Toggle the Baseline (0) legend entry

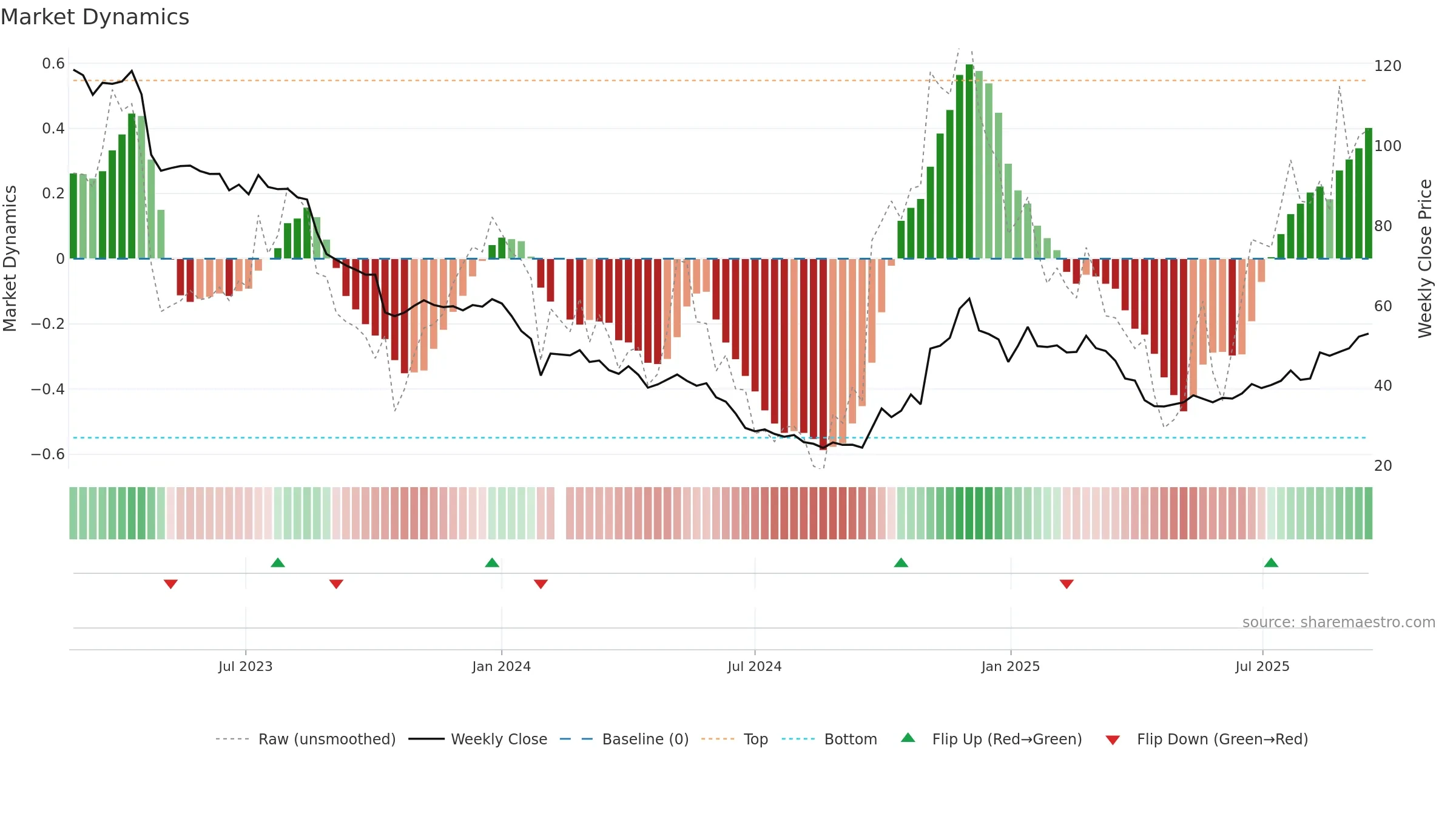[x=624, y=739]
